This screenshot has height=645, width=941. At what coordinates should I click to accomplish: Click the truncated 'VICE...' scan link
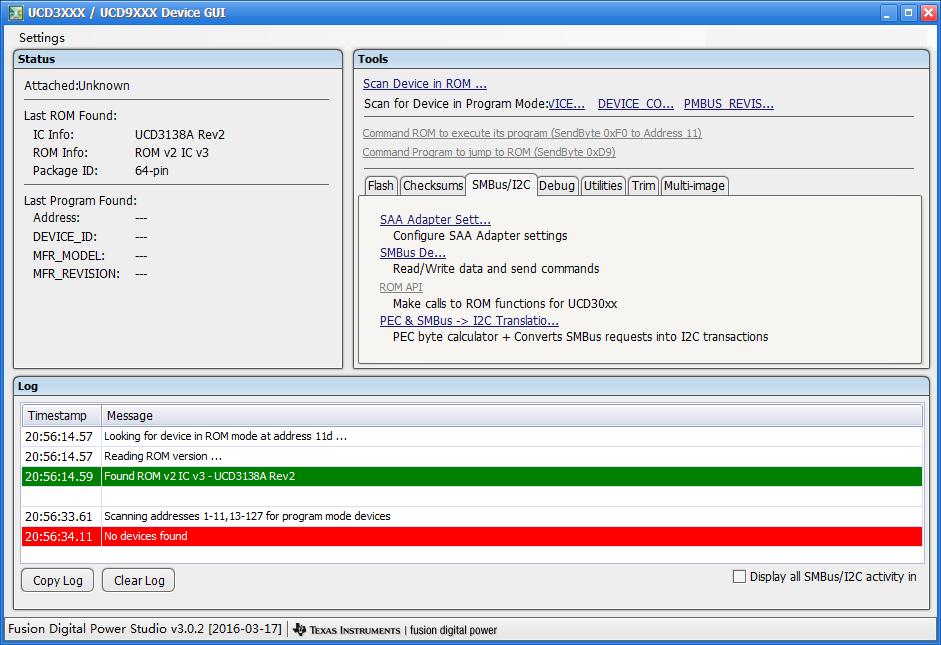(x=567, y=104)
